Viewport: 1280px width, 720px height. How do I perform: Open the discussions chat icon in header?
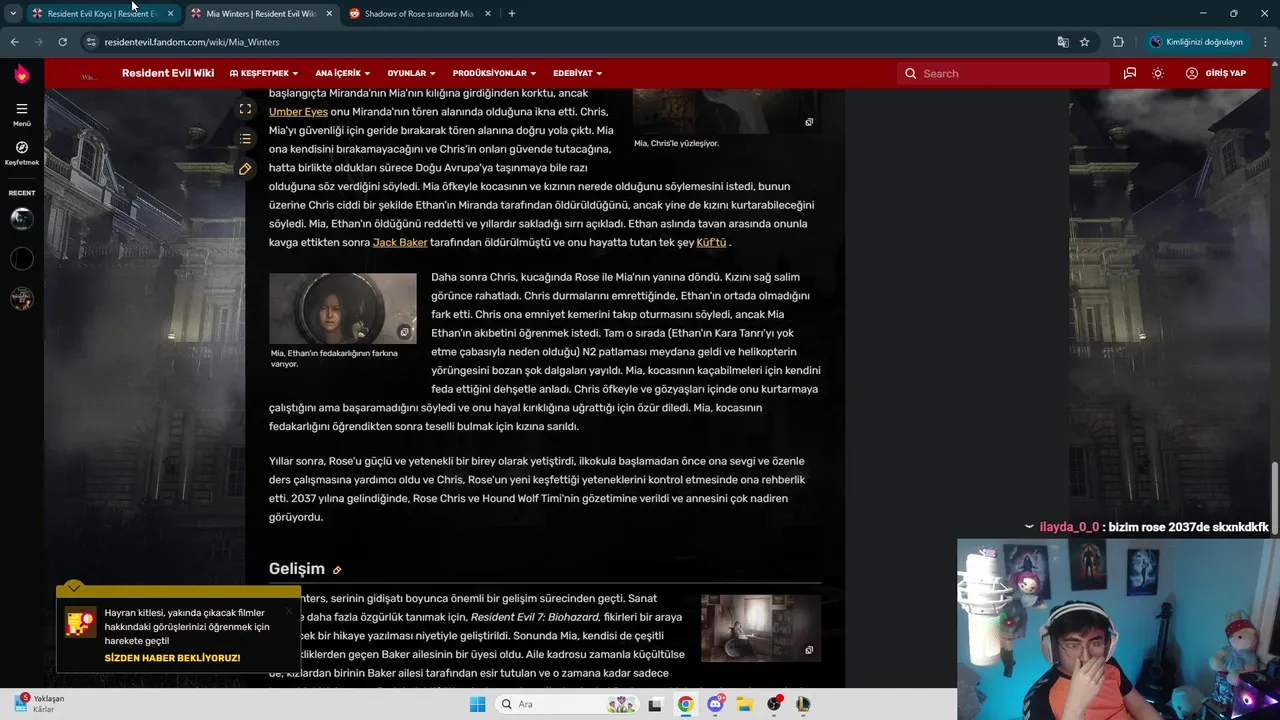[x=1129, y=73]
